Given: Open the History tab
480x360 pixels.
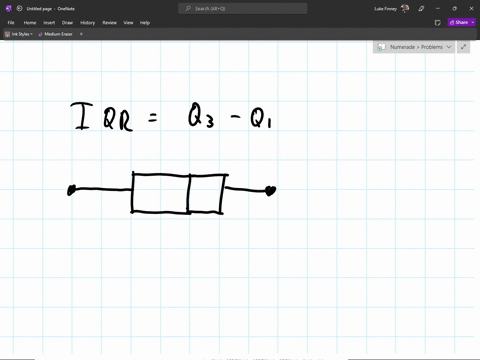Looking at the screenshot, I should click(x=88, y=23).
